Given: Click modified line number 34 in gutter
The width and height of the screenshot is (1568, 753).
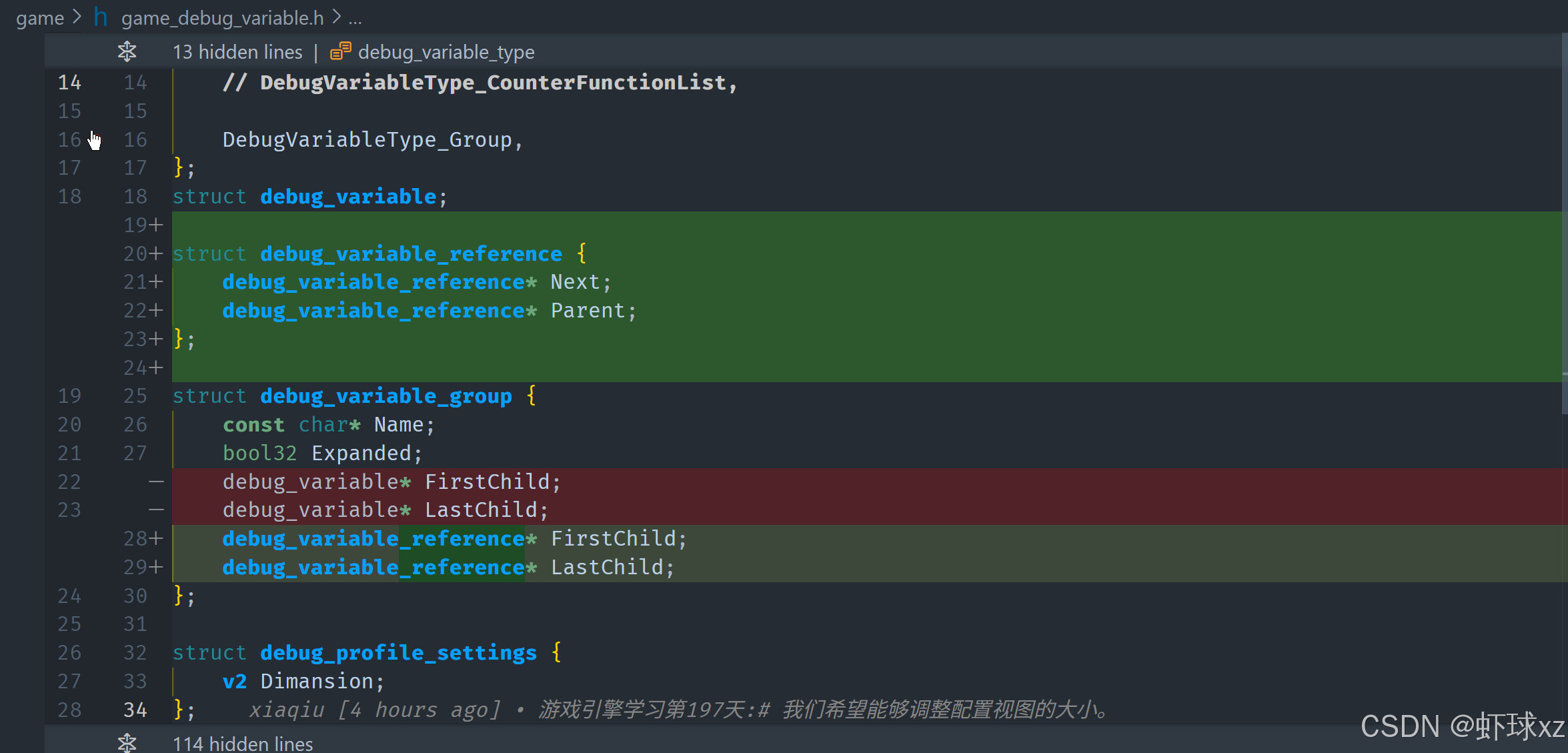Looking at the screenshot, I should 135,709.
